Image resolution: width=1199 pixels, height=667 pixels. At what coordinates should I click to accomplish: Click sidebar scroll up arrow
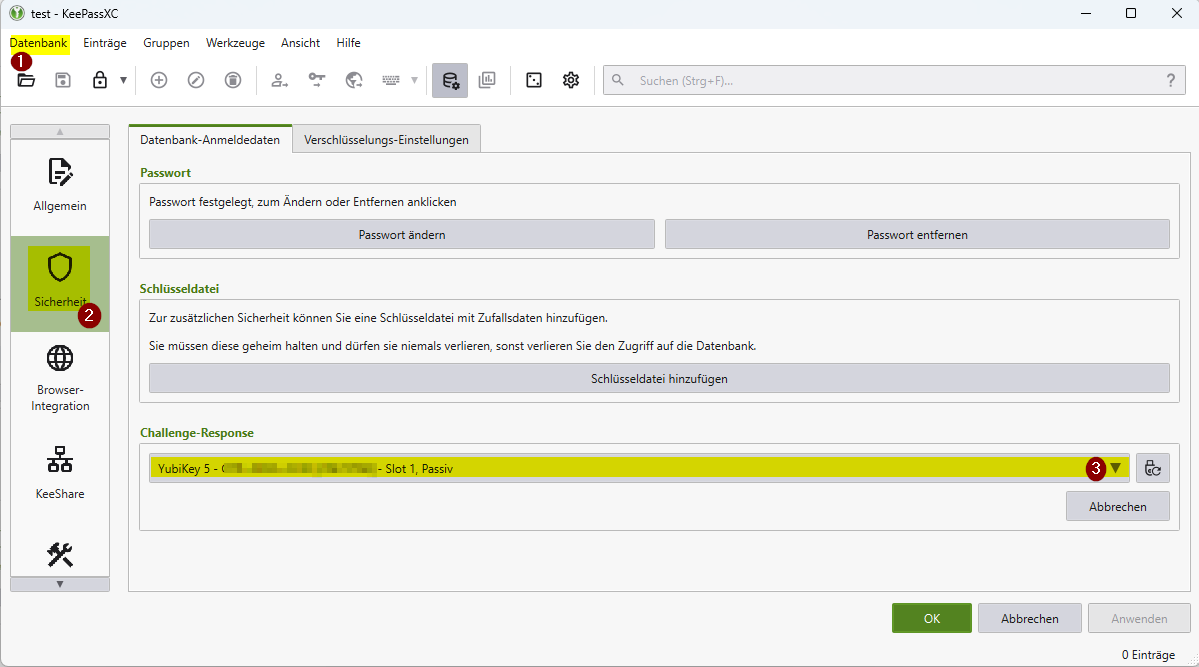click(x=60, y=132)
